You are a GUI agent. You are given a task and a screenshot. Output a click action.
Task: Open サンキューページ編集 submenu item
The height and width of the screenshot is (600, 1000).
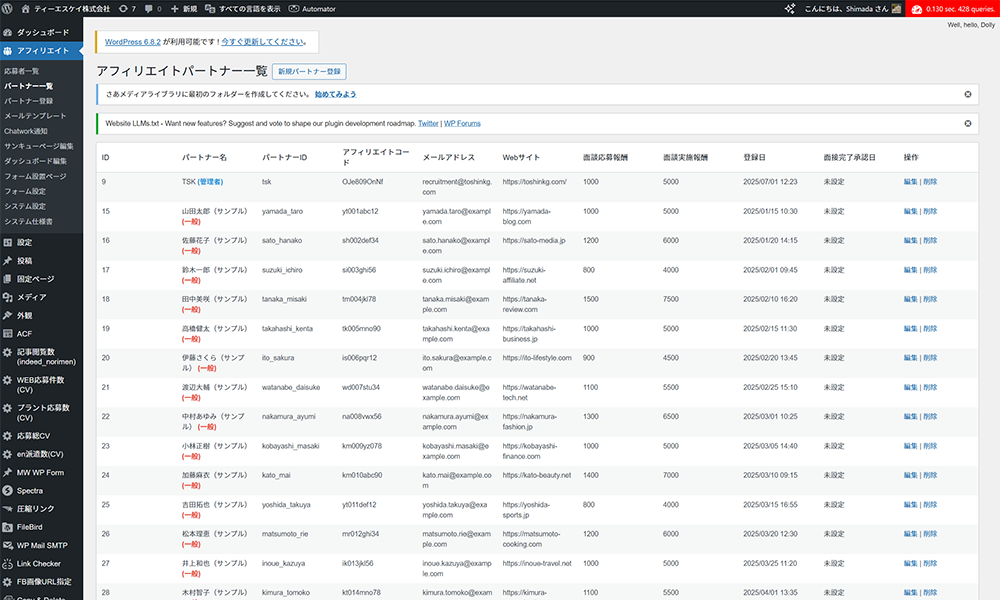(39, 146)
